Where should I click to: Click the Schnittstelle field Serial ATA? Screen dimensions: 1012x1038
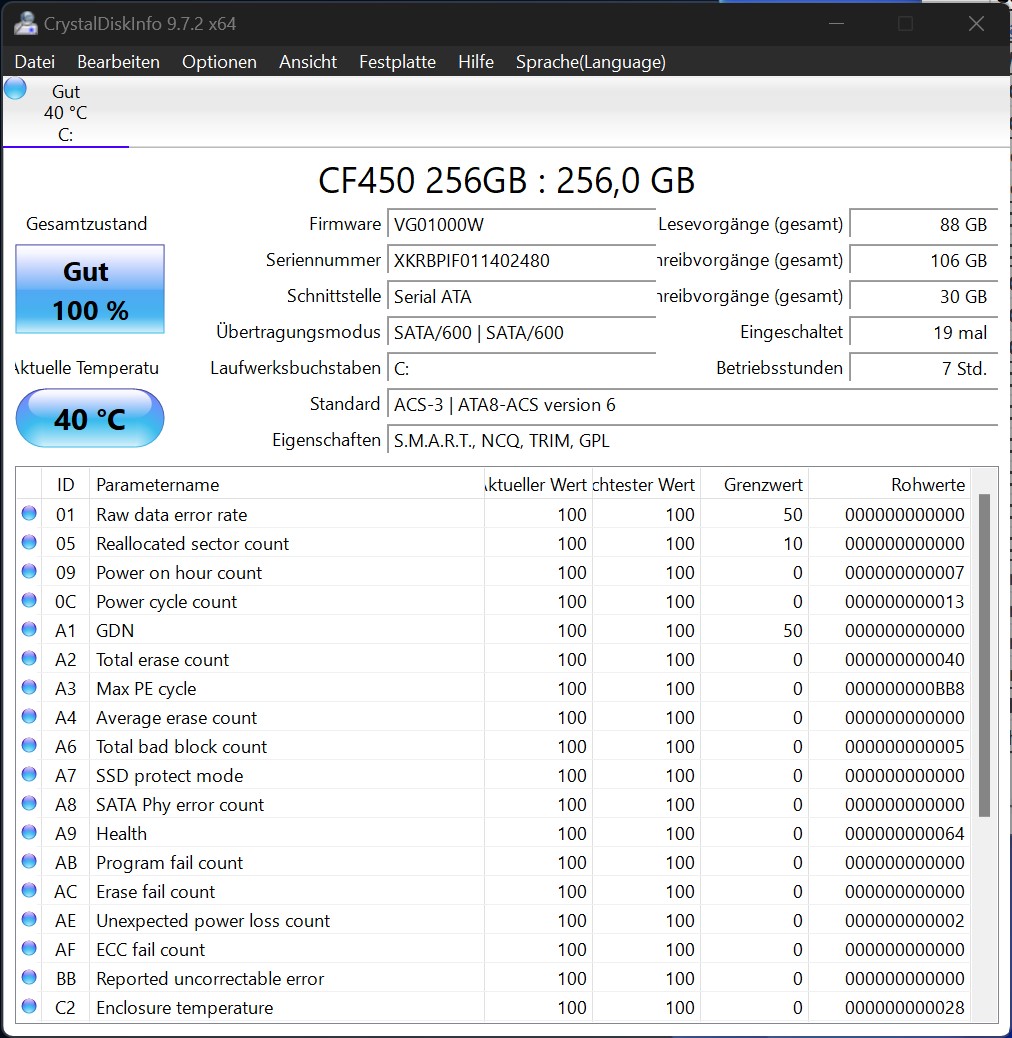click(x=522, y=296)
